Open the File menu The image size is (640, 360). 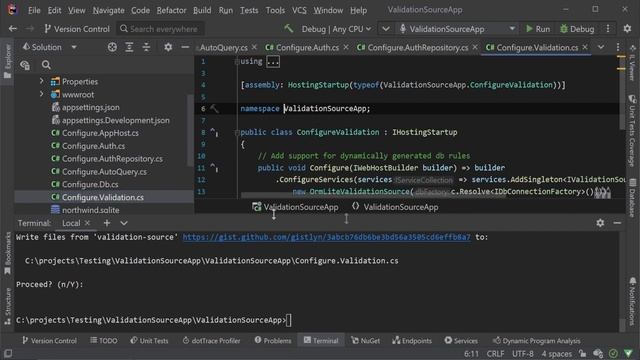(x=34, y=10)
